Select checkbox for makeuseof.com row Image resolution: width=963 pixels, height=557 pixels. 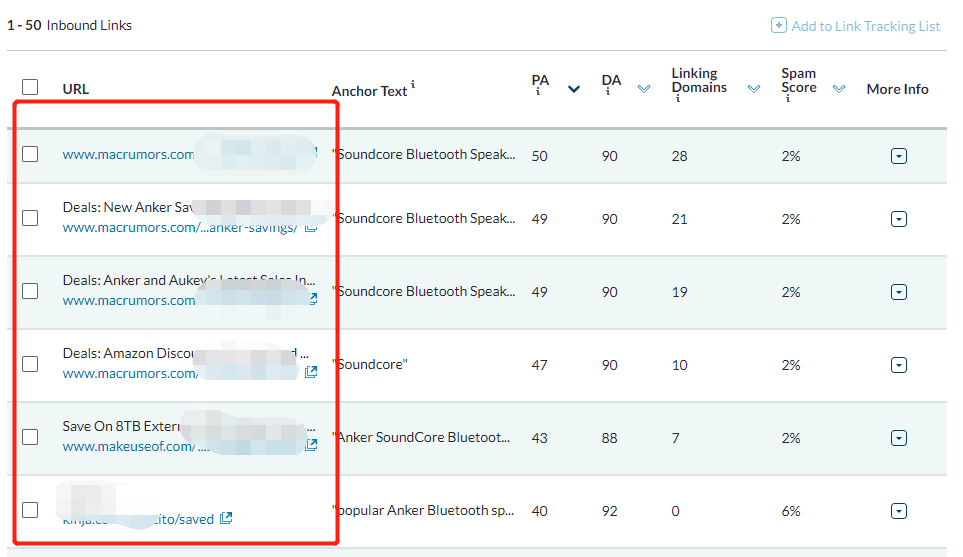[30, 437]
